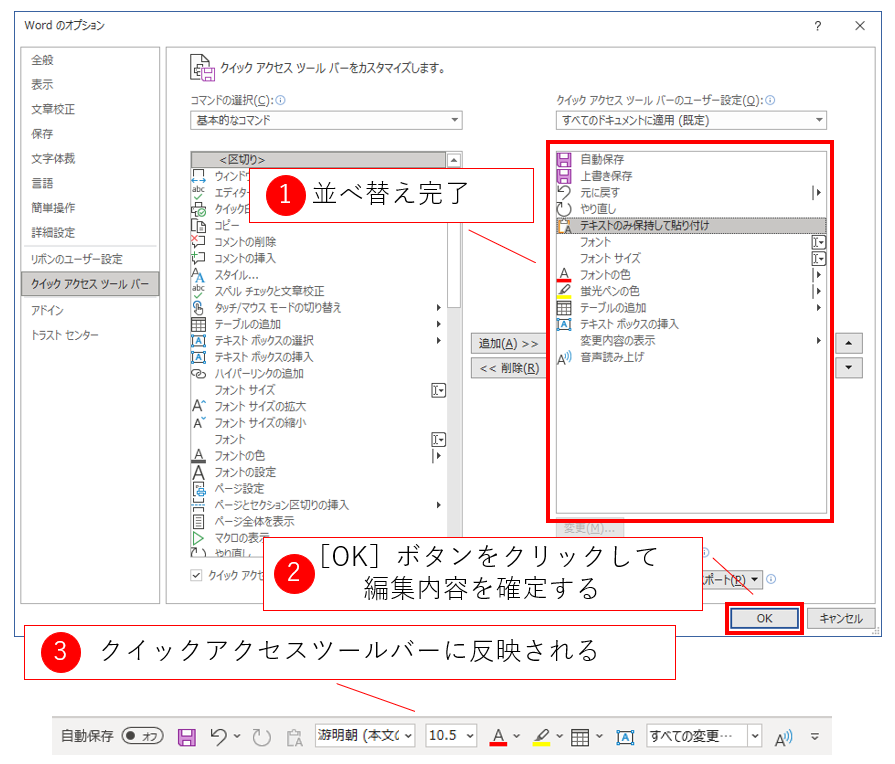This screenshot has width=895, height=764.
Task: Open the 基本的なコマンド command selection dropdown
Action: point(326,120)
